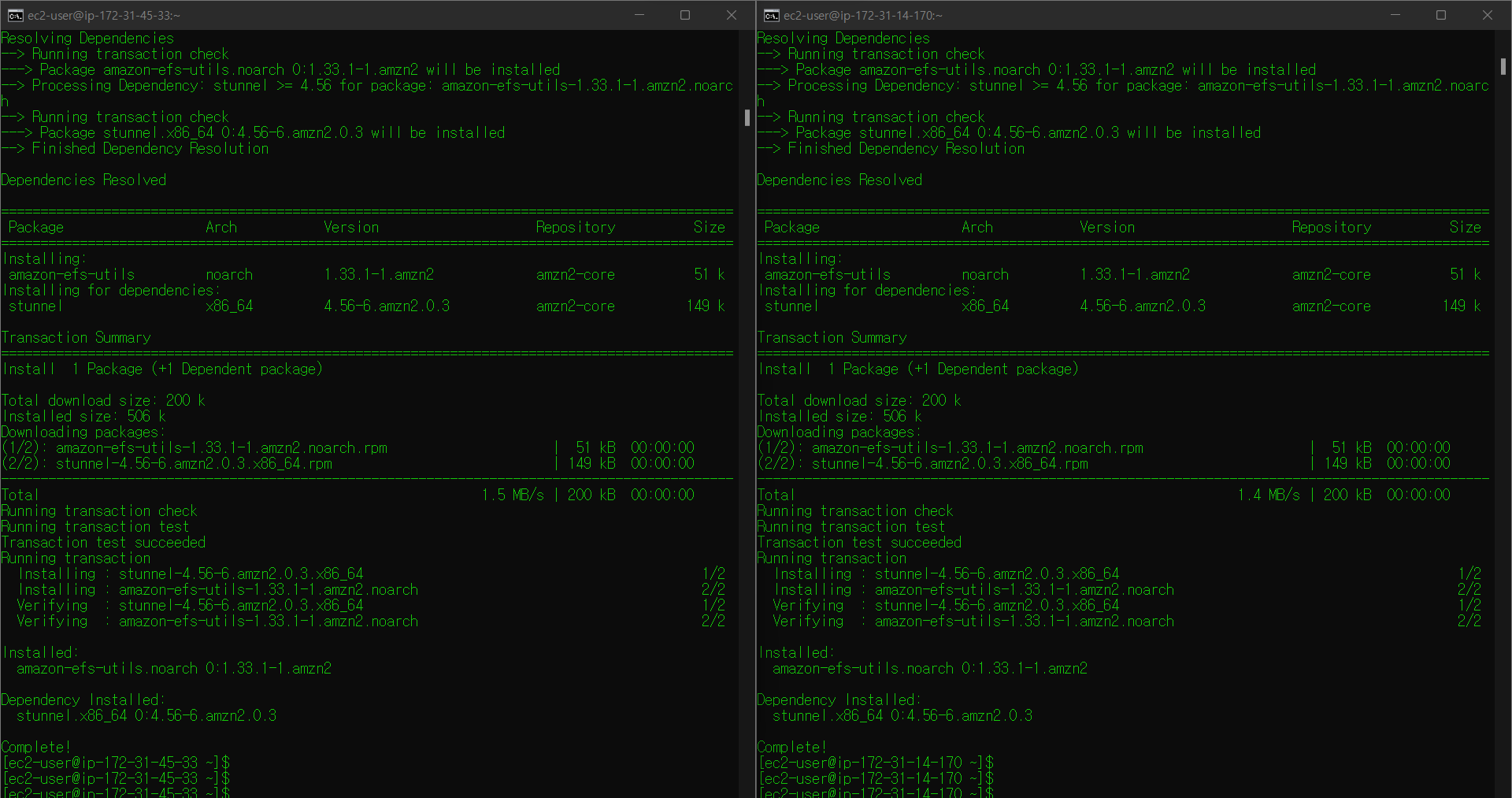Click the scrollbar thumb in left terminal

click(x=747, y=117)
